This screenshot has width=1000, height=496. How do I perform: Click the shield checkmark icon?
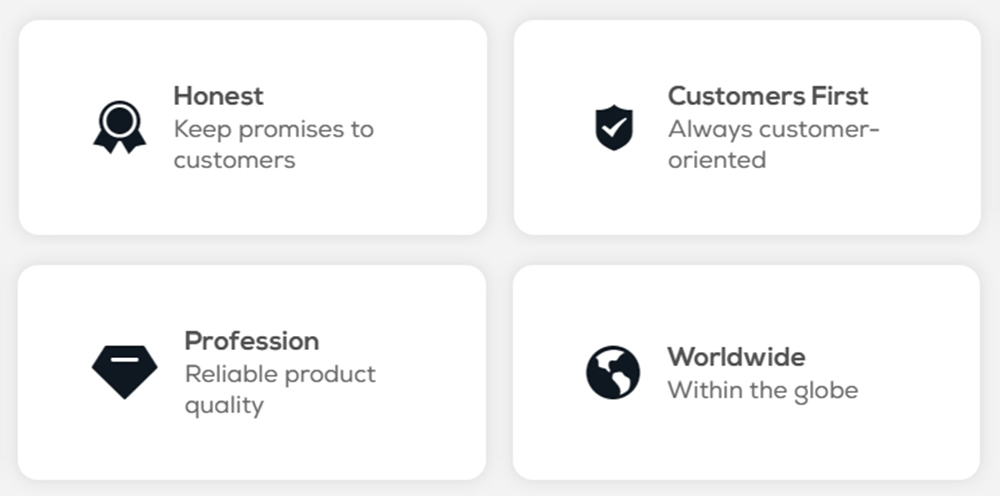click(614, 128)
